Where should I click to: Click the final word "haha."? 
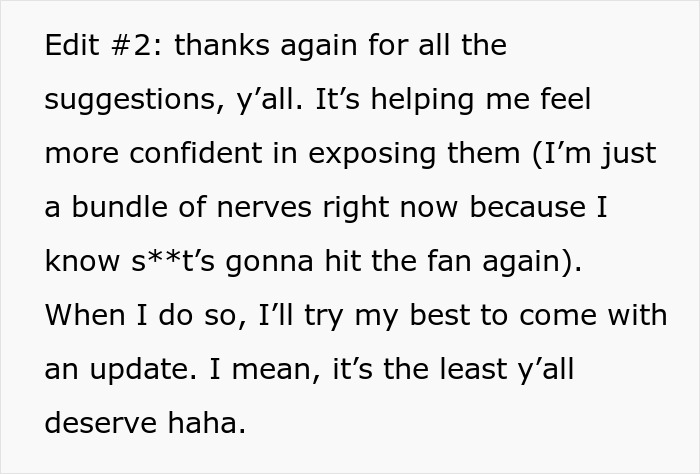(x=204, y=424)
